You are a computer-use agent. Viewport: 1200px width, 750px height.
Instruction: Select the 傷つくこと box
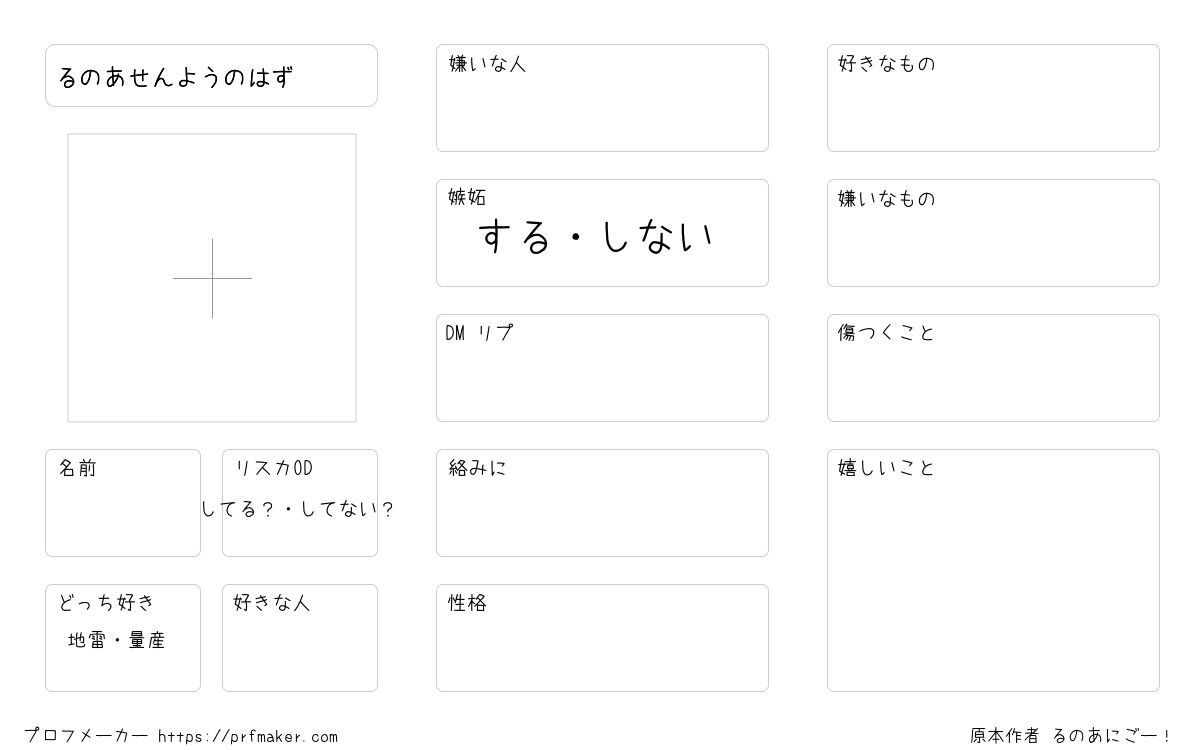[x=993, y=368]
